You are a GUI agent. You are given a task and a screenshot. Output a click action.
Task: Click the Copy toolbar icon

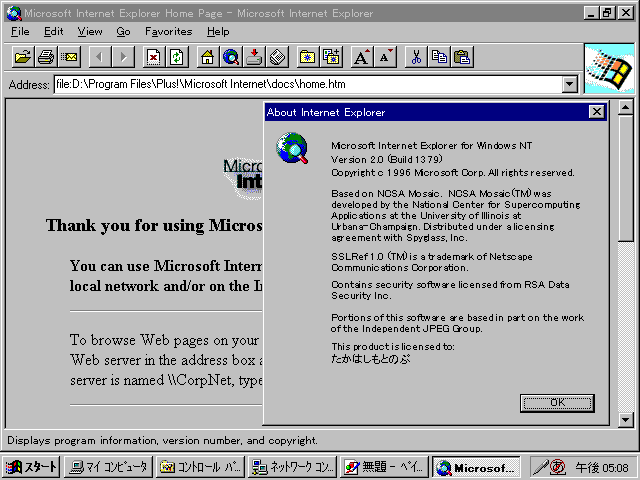(439, 57)
